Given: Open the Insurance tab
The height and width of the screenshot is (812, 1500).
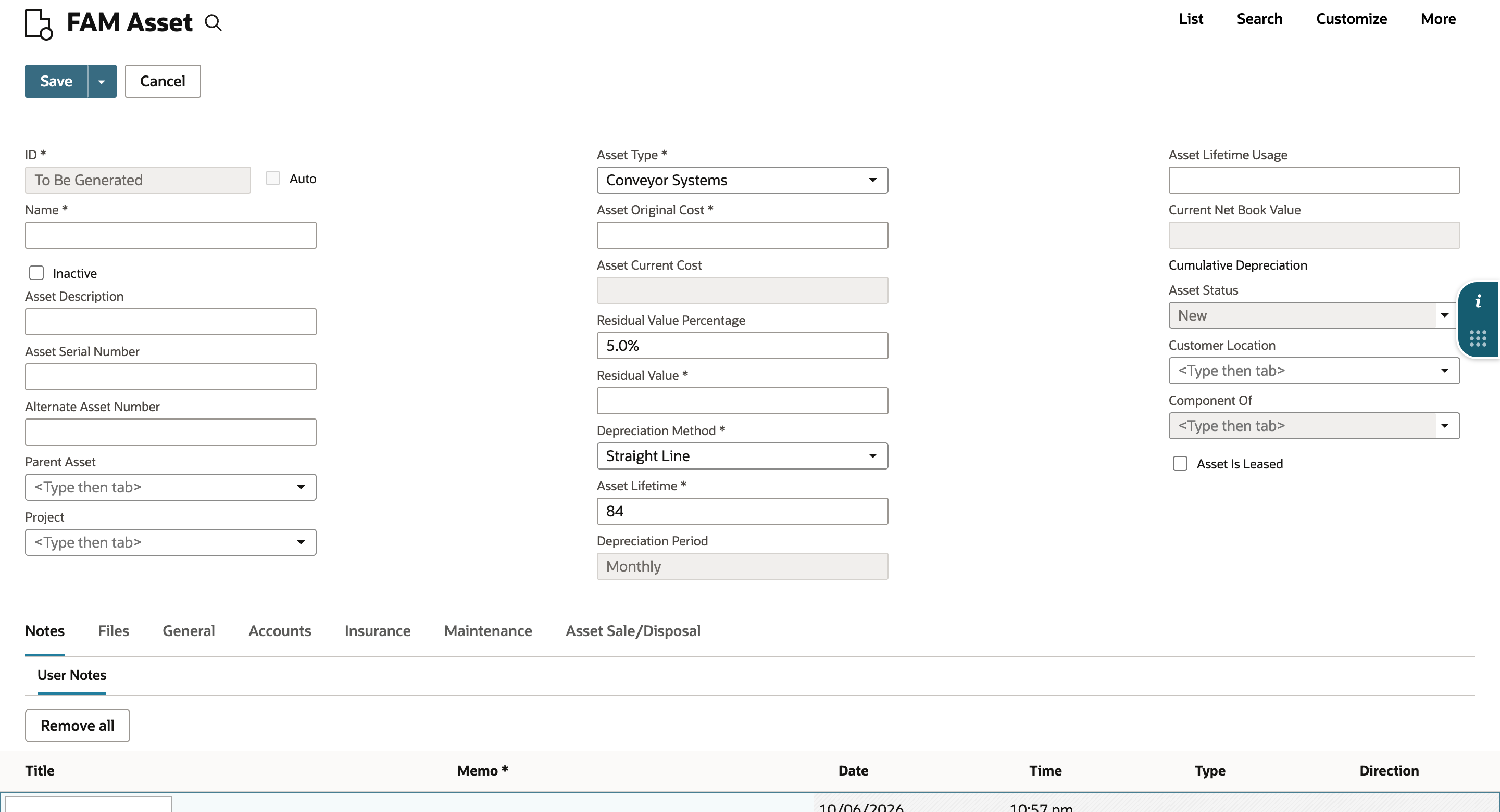Looking at the screenshot, I should pos(377,631).
